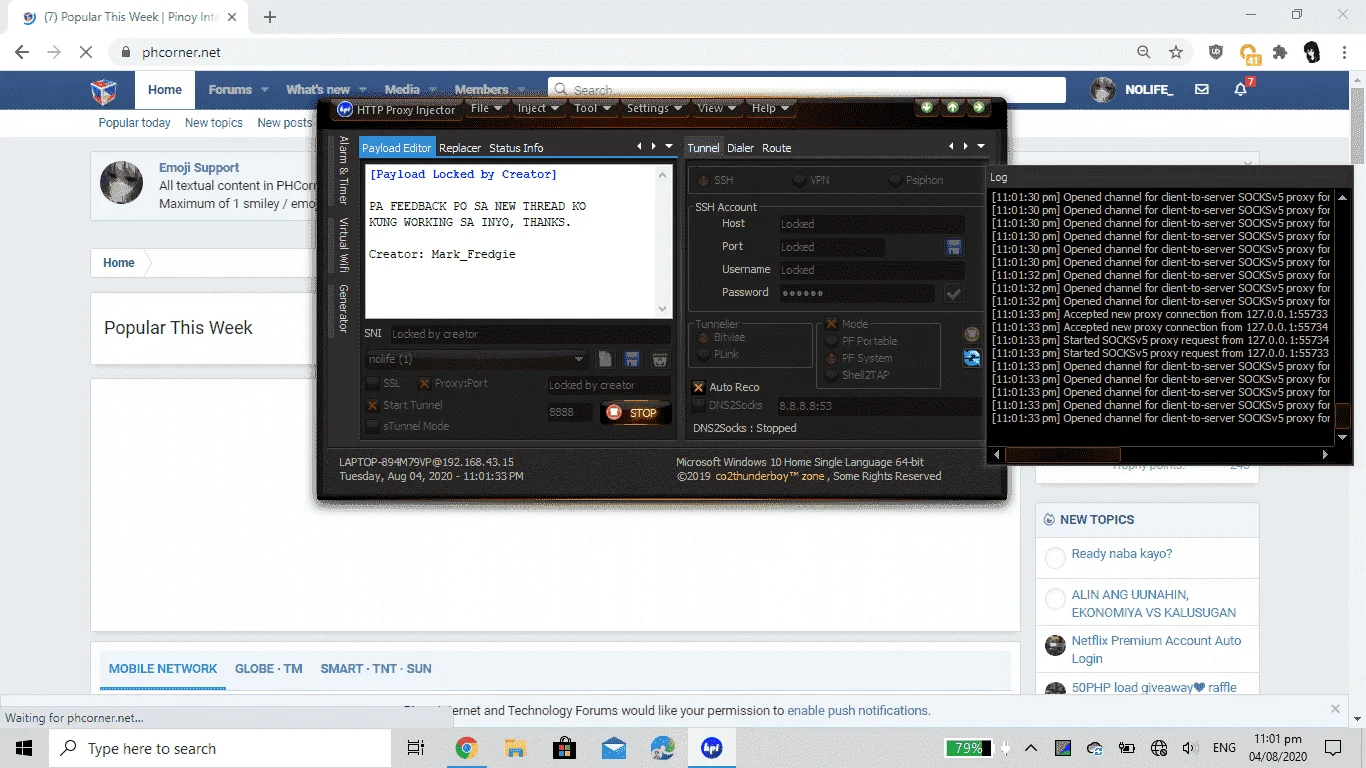
Task: Click the green right-arrow button in HTTP Proxy Injector
Action: (979, 107)
